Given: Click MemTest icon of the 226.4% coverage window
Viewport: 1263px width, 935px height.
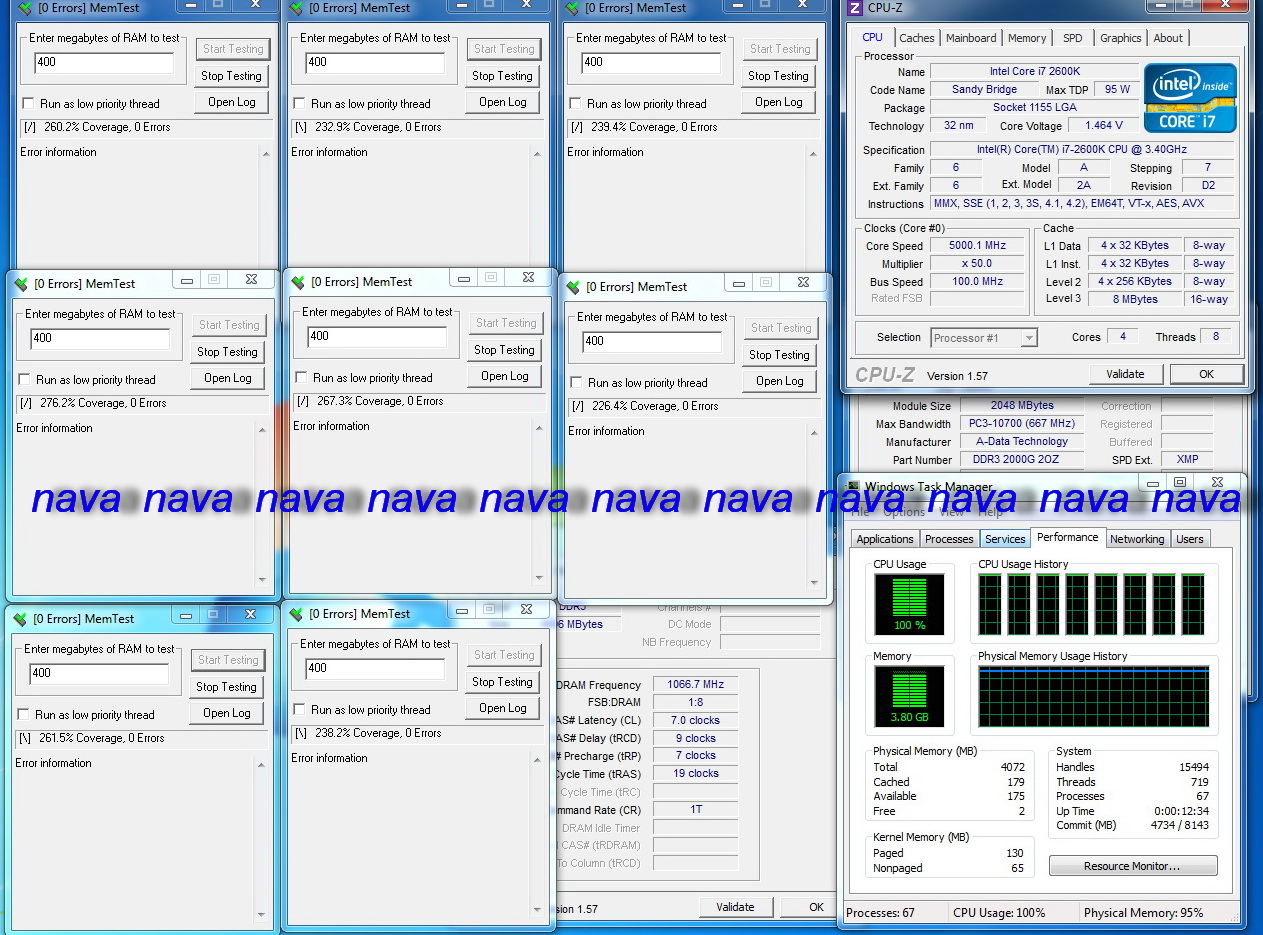Looking at the screenshot, I should [573, 287].
